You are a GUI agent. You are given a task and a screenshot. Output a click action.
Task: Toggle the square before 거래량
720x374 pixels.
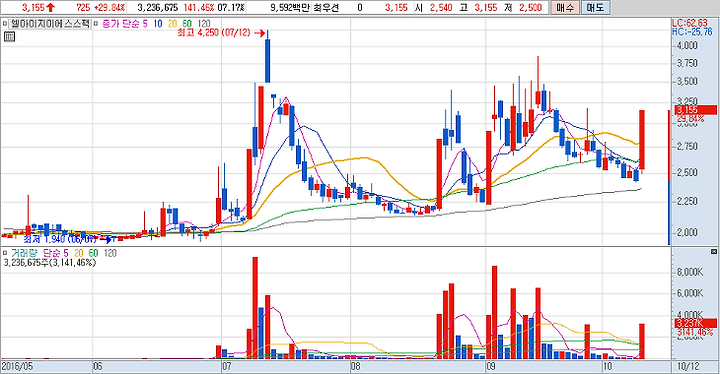[5, 253]
